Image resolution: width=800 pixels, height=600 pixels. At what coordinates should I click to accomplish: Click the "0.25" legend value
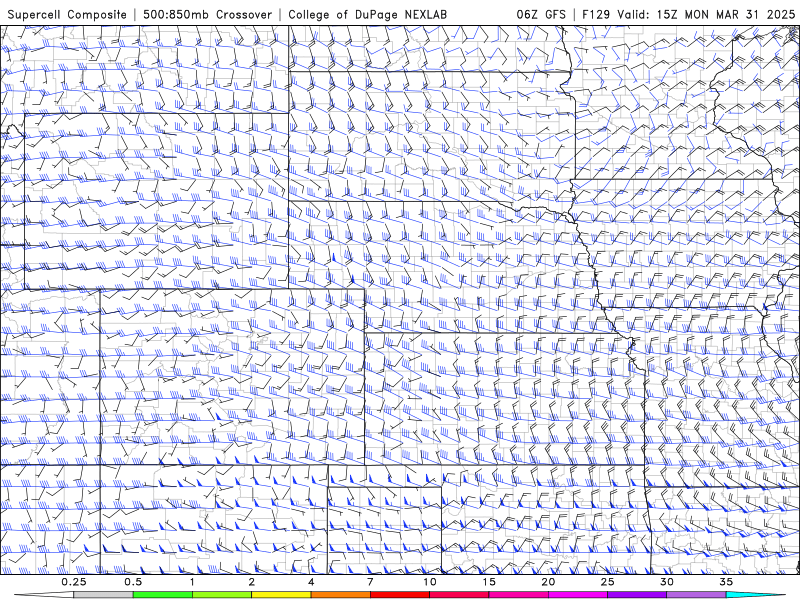74,582
